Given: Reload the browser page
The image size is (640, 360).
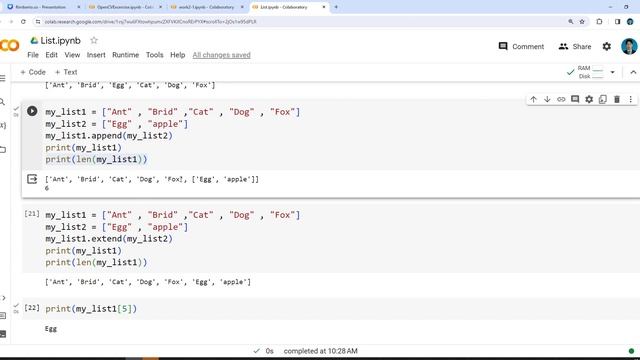Looking at the screenshot, I should [23, 22].
